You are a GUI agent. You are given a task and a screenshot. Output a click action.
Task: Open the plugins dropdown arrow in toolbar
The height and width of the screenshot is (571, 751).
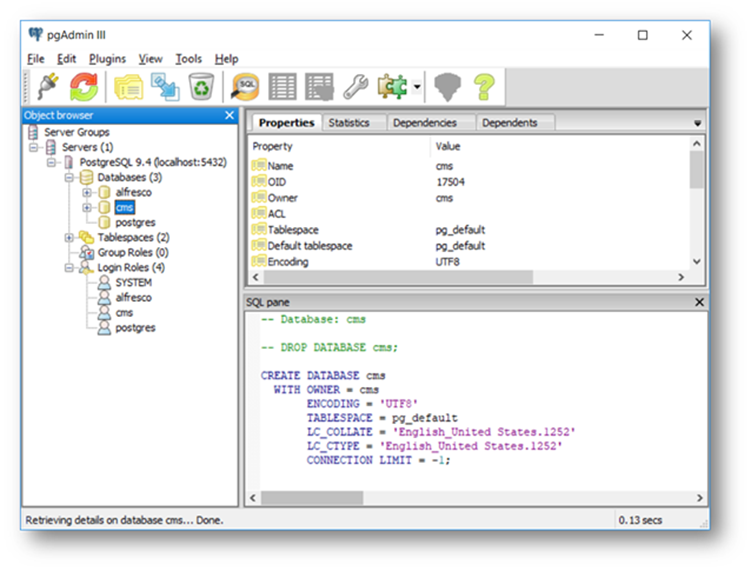417,88
